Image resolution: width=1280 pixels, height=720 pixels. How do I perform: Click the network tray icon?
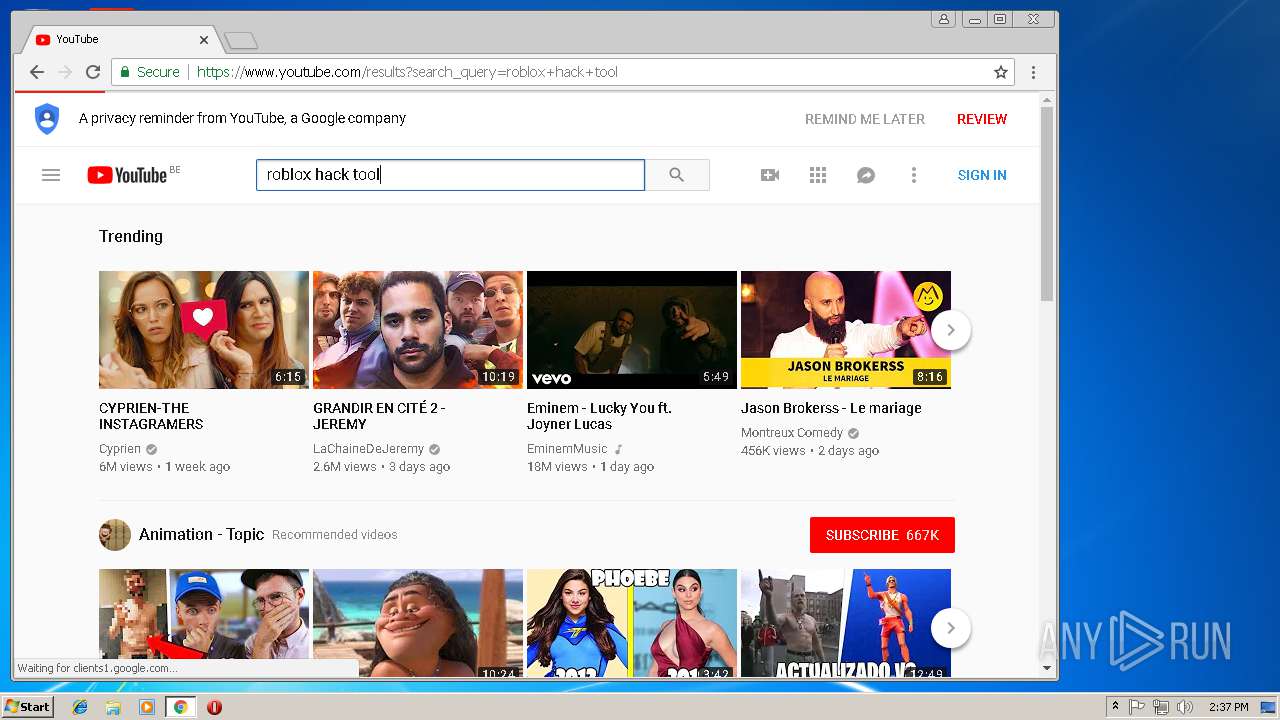coord(1161,707)
